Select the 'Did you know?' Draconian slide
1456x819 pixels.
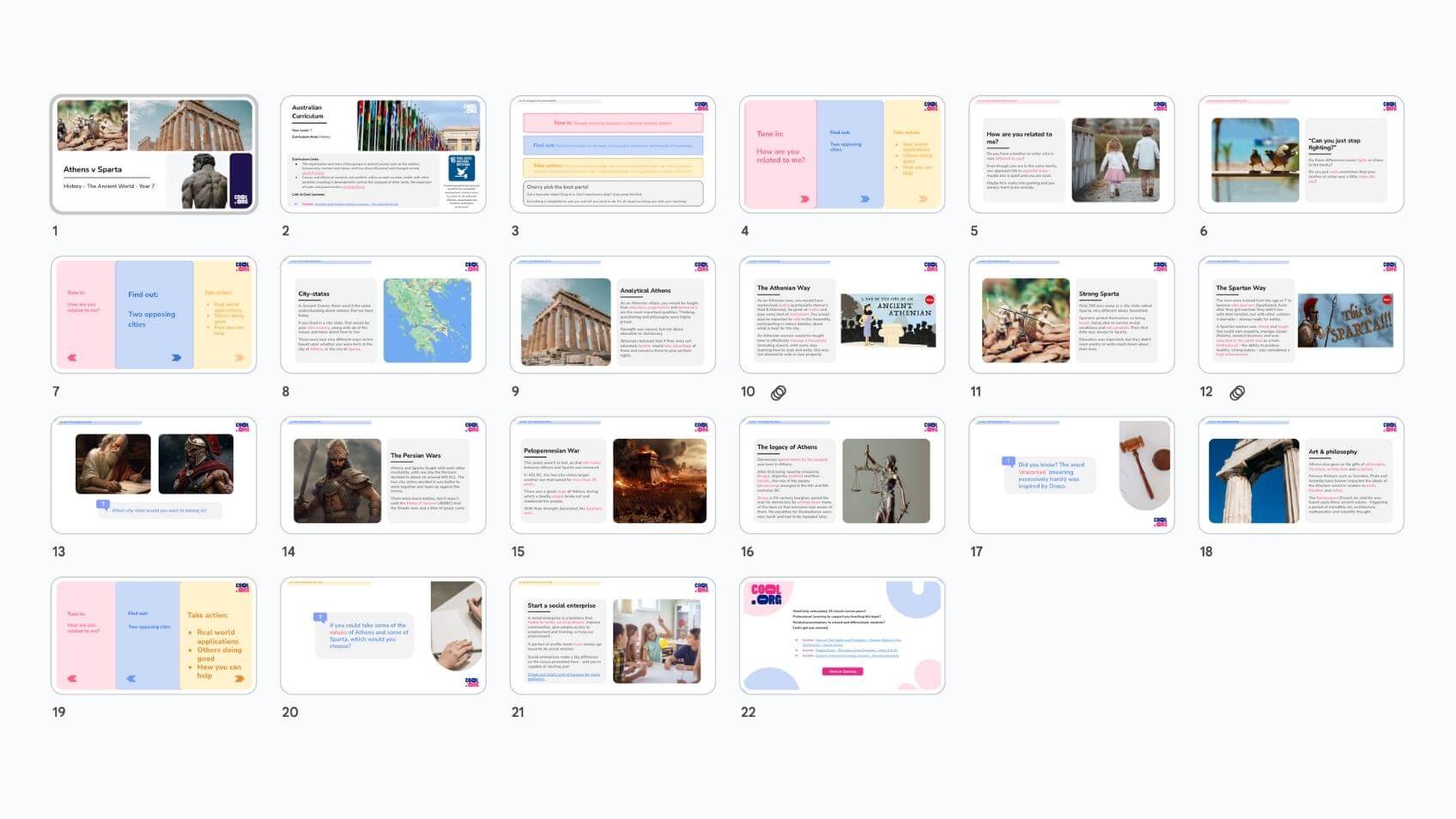pos(1071,476)
